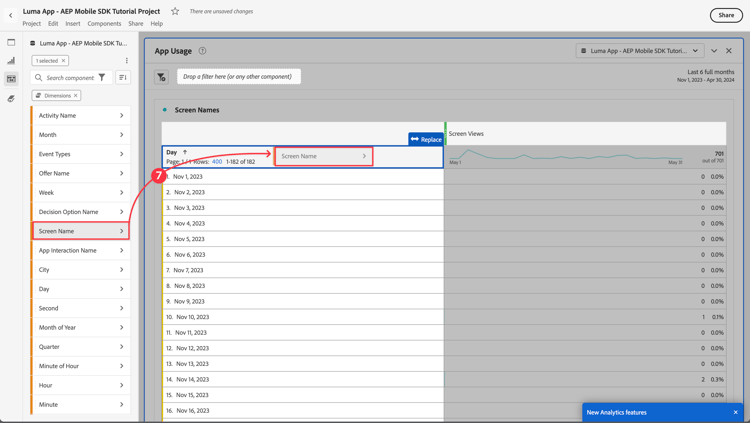Select the Second dimension
750x423 pixels.
click(x=80, y=308)
